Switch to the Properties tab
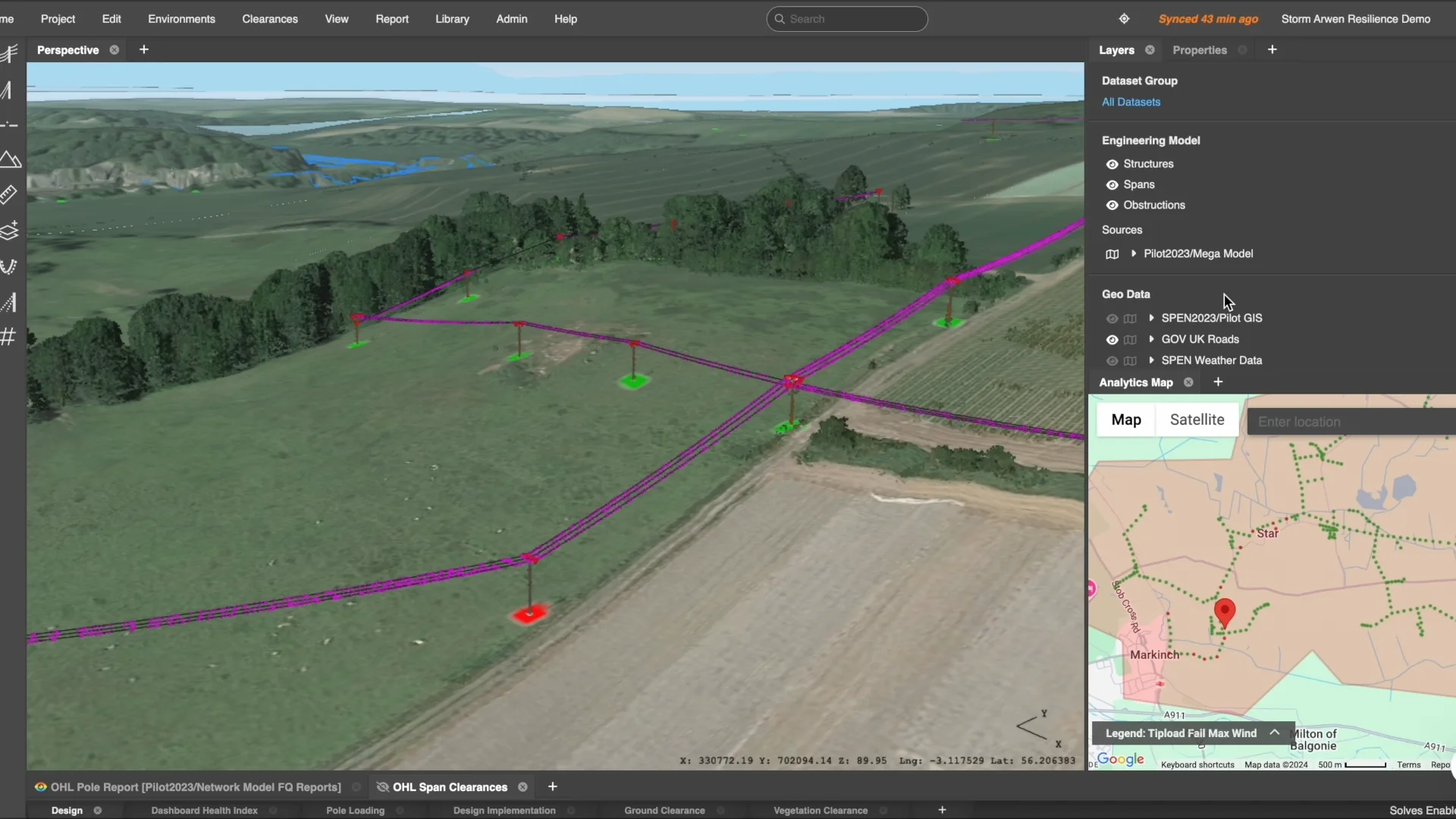This screenshot has height=819, width=1456. pos(1200,50)
